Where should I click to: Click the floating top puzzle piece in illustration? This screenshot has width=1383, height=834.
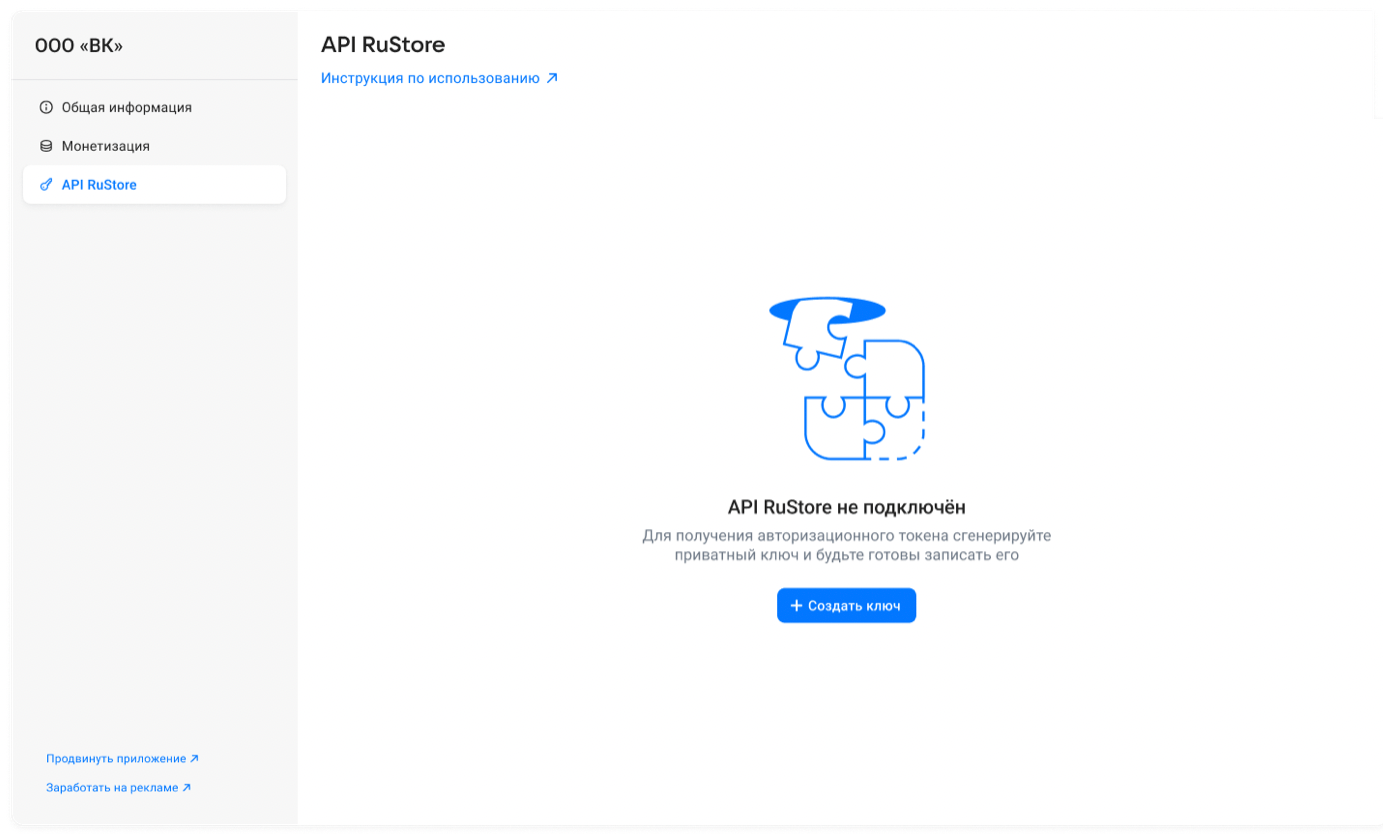(x=816, y=330)
